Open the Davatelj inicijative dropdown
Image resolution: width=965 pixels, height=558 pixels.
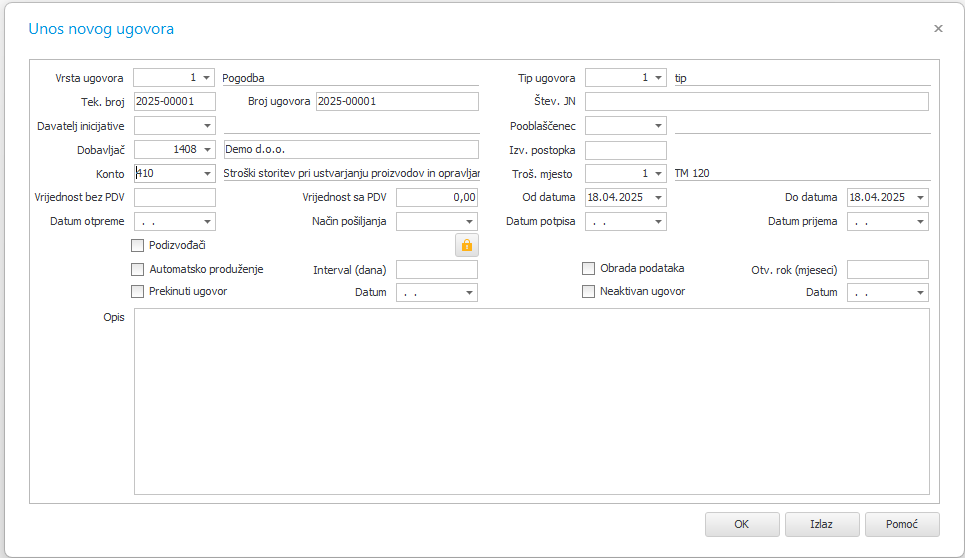tap(207, 126)
